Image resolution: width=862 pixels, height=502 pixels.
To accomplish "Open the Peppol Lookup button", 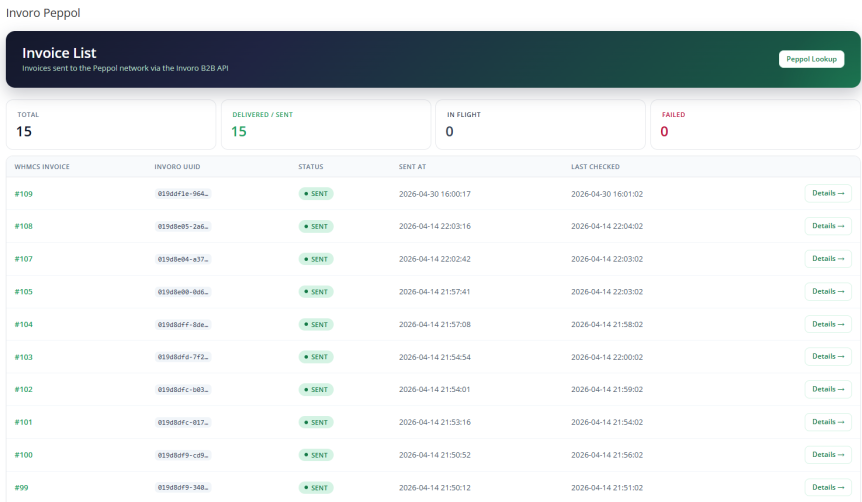I will point(811,59).
